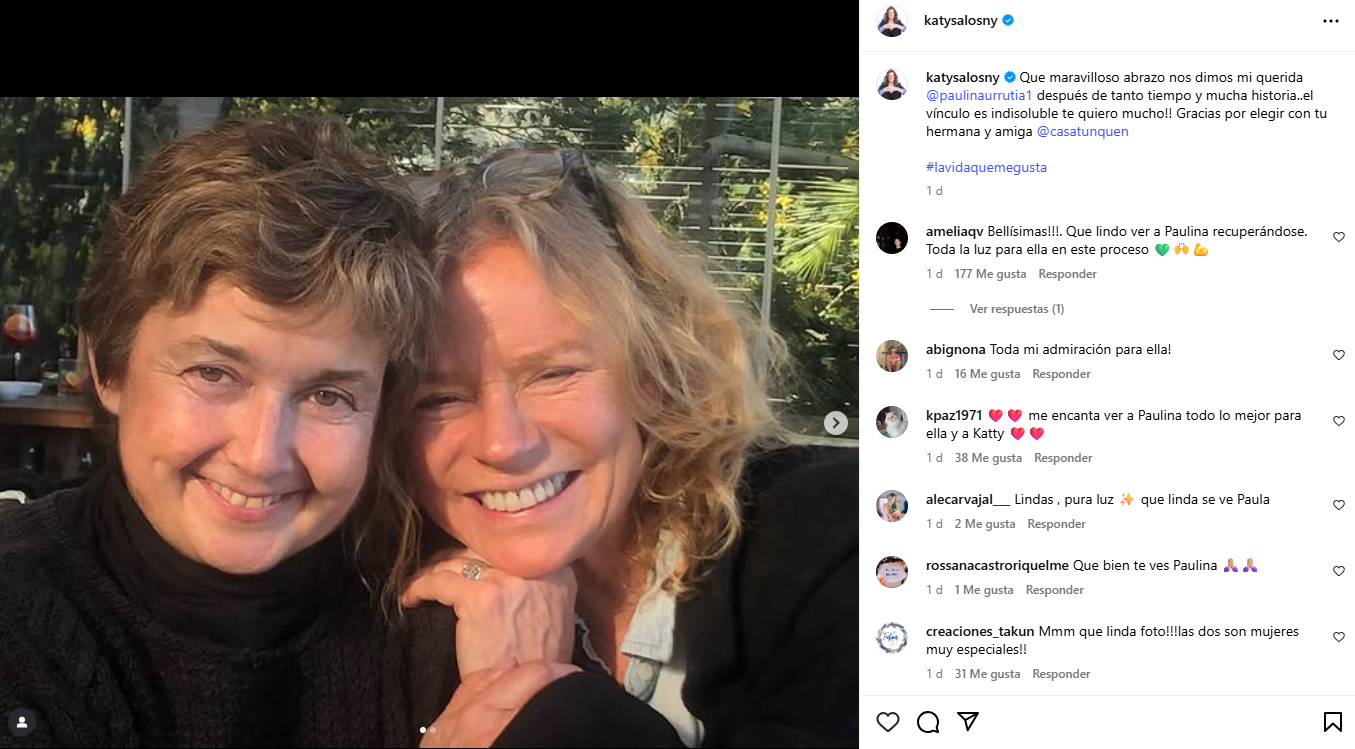Open the comment bubble icon
This screenshot has height=749, width=1355.
click(x=928, y=721)
